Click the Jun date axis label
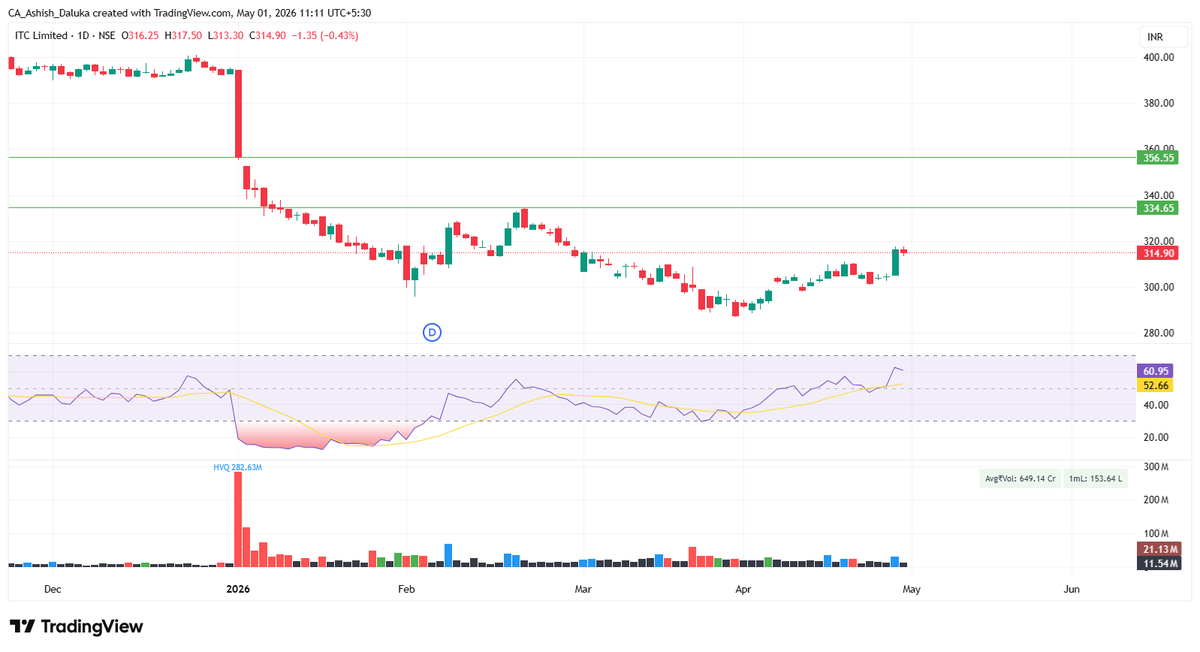The image size is (1200, 652). pos(1071,590)
